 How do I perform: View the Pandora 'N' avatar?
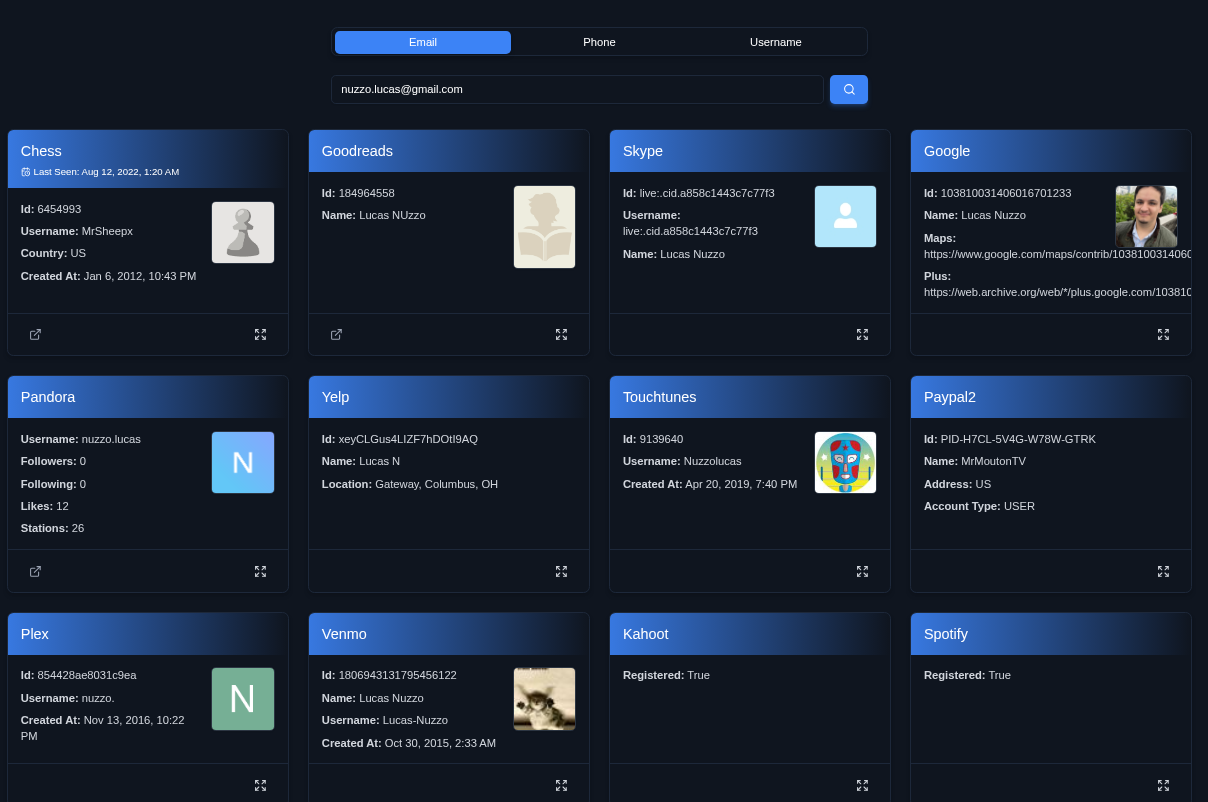243,463
